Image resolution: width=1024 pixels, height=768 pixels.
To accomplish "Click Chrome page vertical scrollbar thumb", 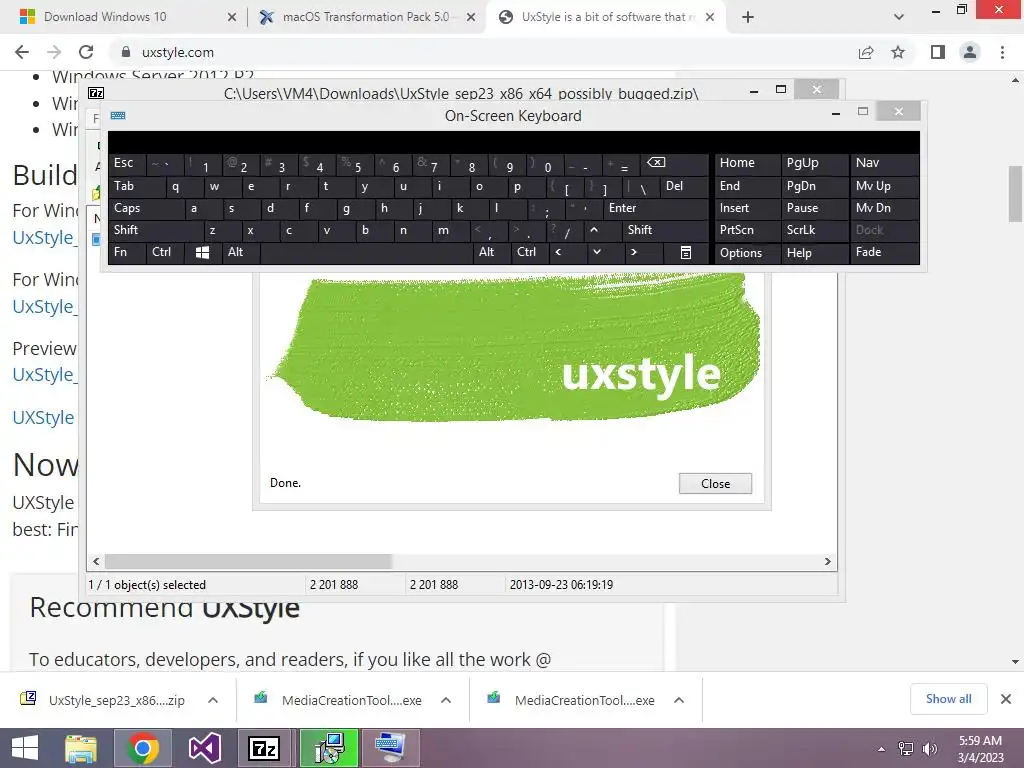I will pyautogui.click(x=1015, y=194).
